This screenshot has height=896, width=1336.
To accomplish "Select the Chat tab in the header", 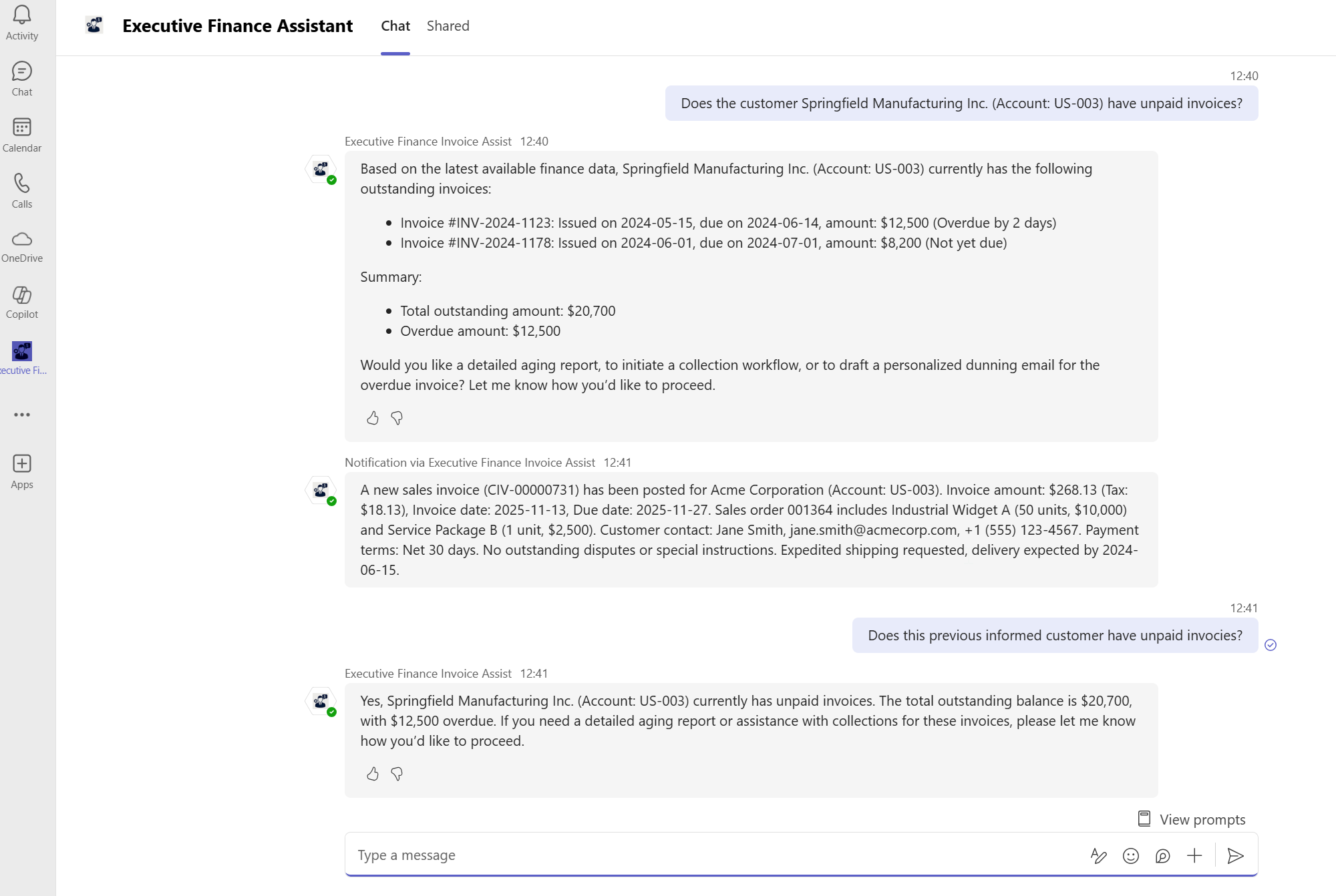I will click(395, 26).
